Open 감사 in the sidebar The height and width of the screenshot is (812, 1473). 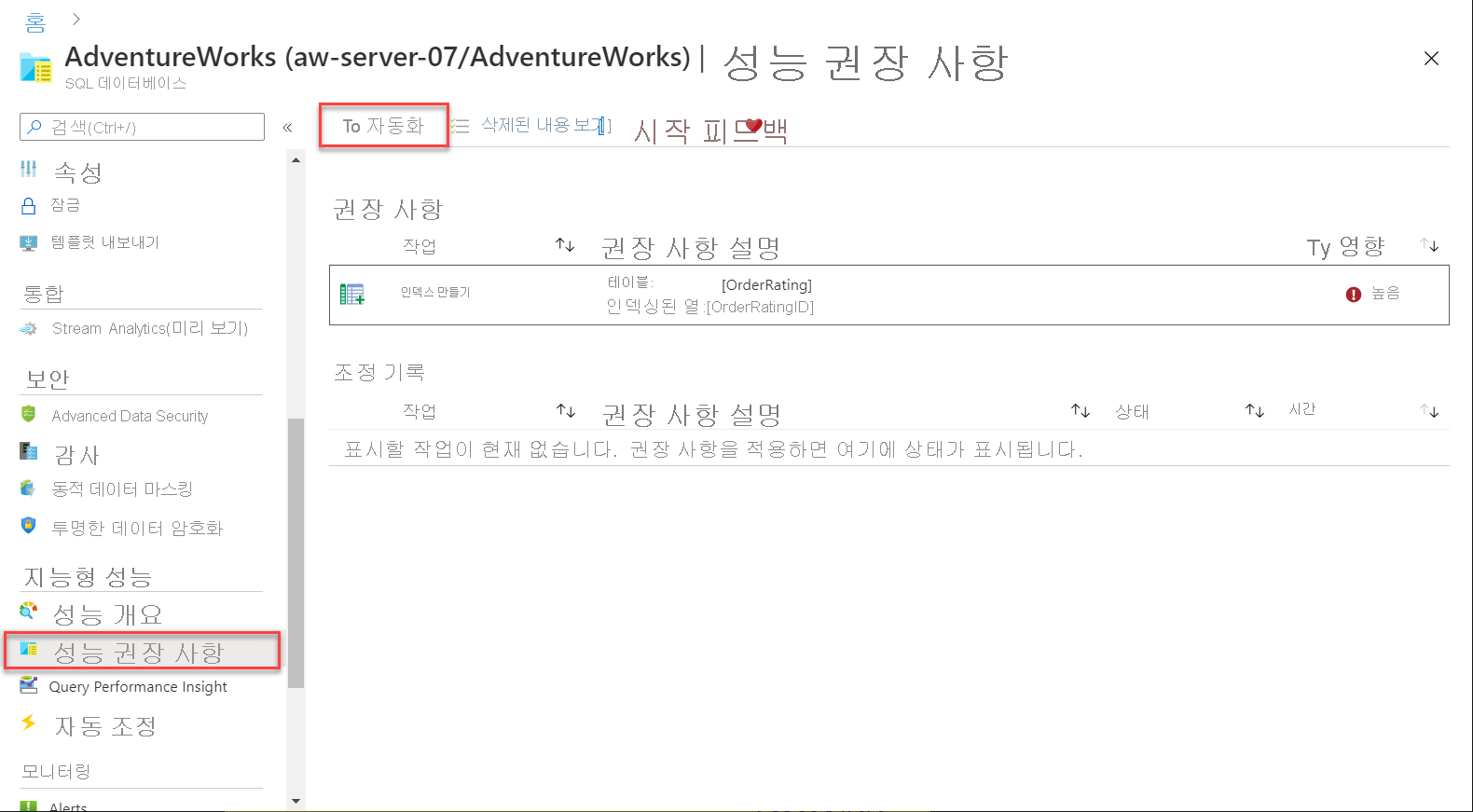(76, 455)
